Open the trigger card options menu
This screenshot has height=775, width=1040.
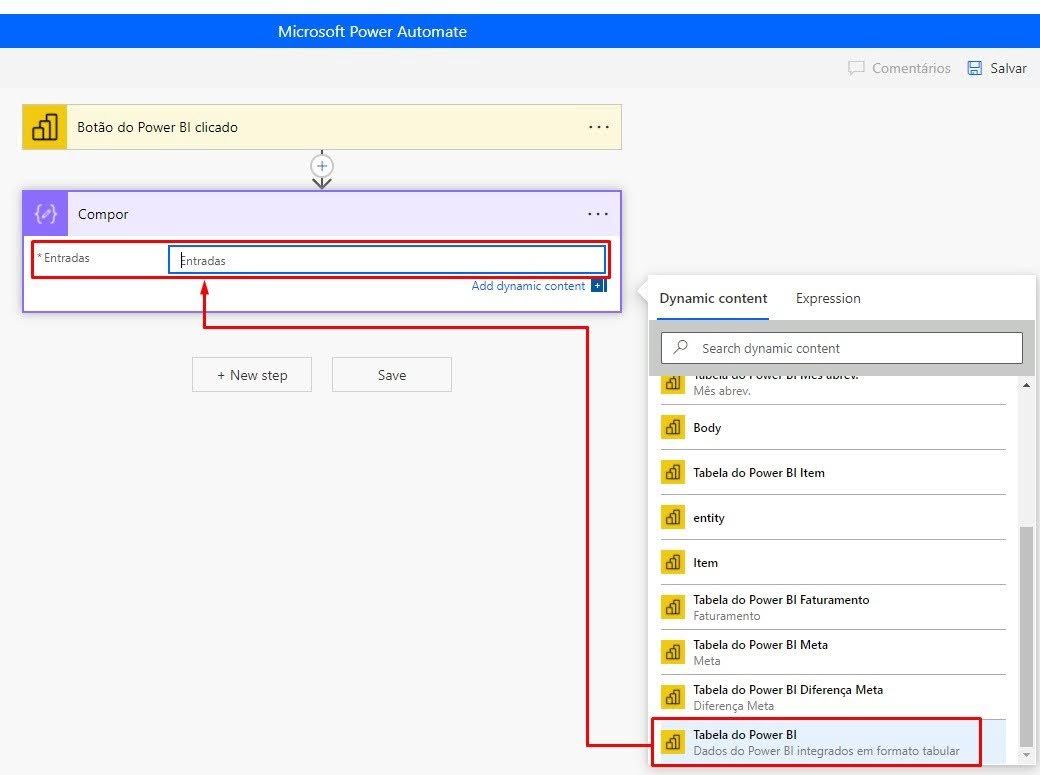click(x=598, y=128)
